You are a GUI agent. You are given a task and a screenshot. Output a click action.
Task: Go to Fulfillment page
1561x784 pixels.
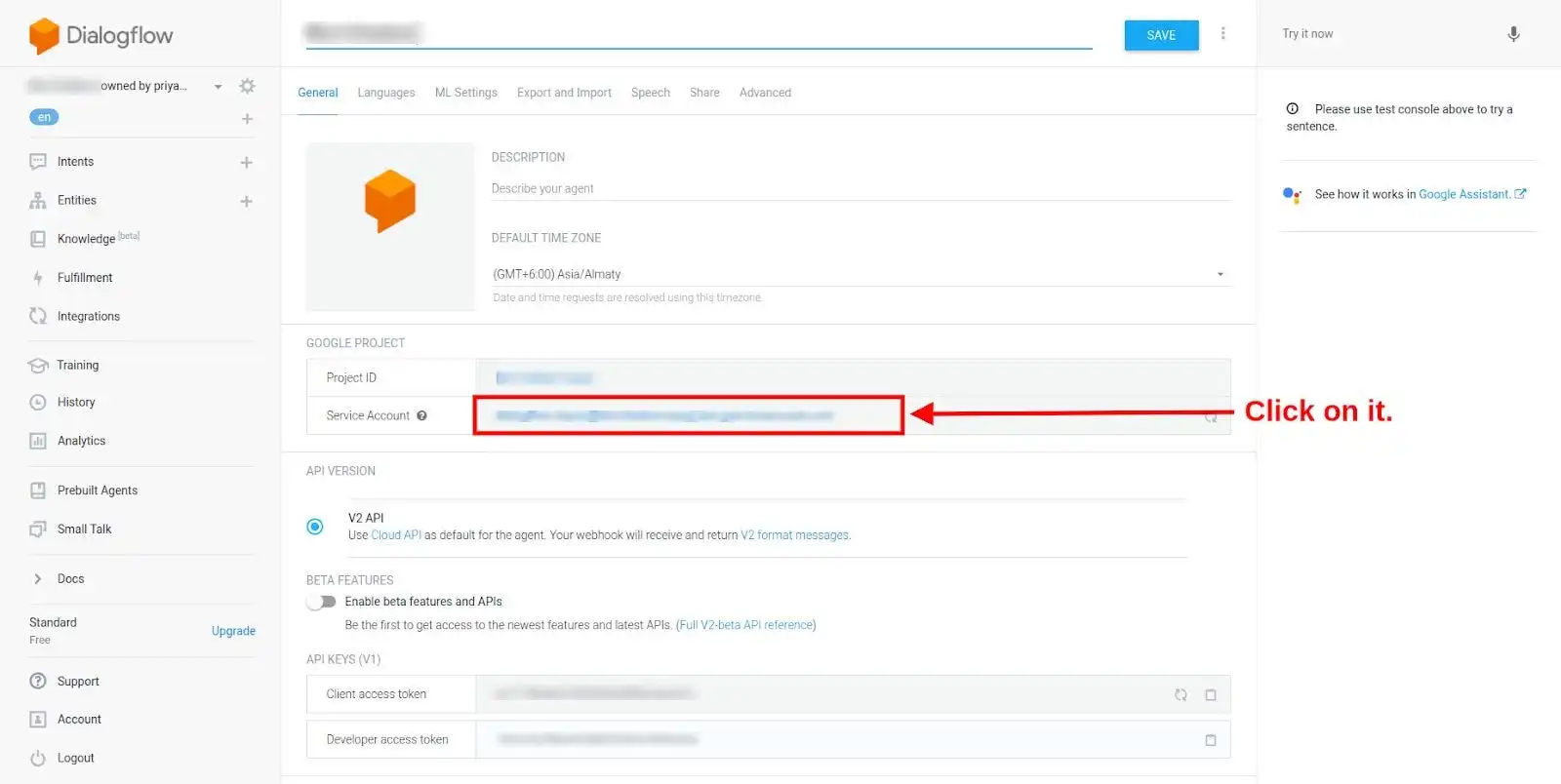pyautogui.click(x=85, y=278)
